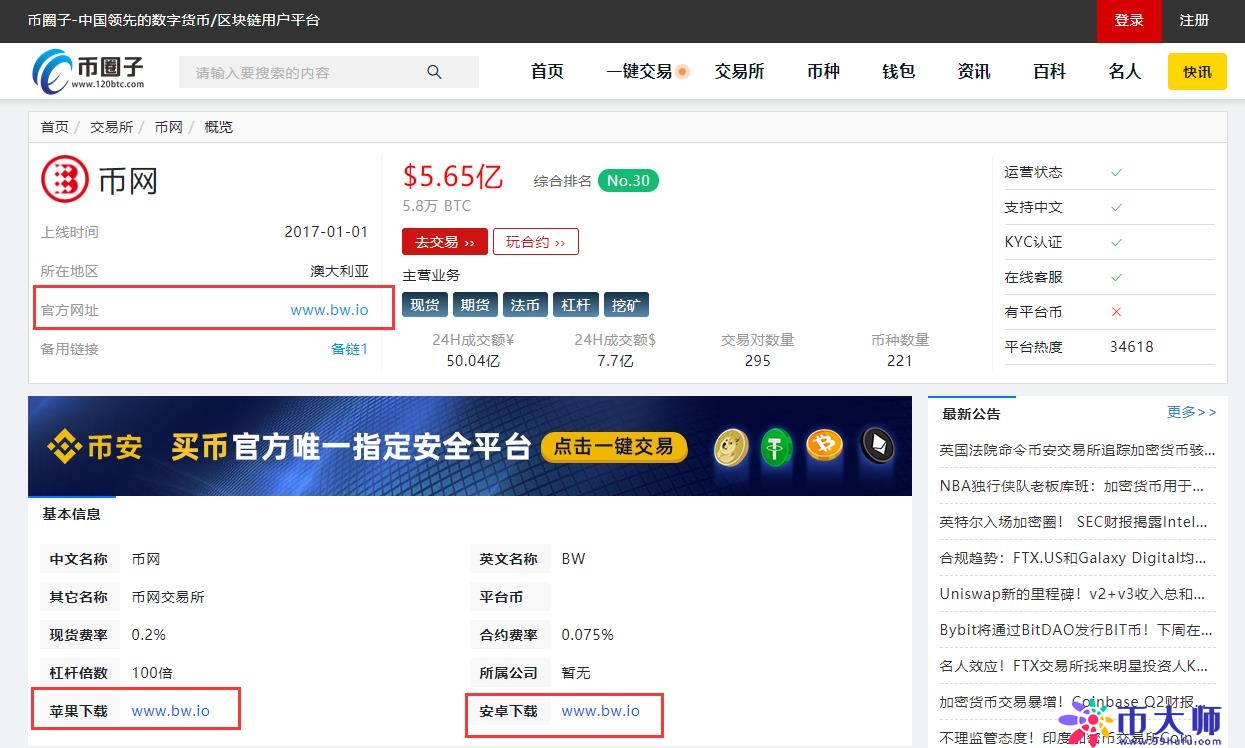Click the 更多>> link for announcements

pyautogui.click(x=1192, y=412)
